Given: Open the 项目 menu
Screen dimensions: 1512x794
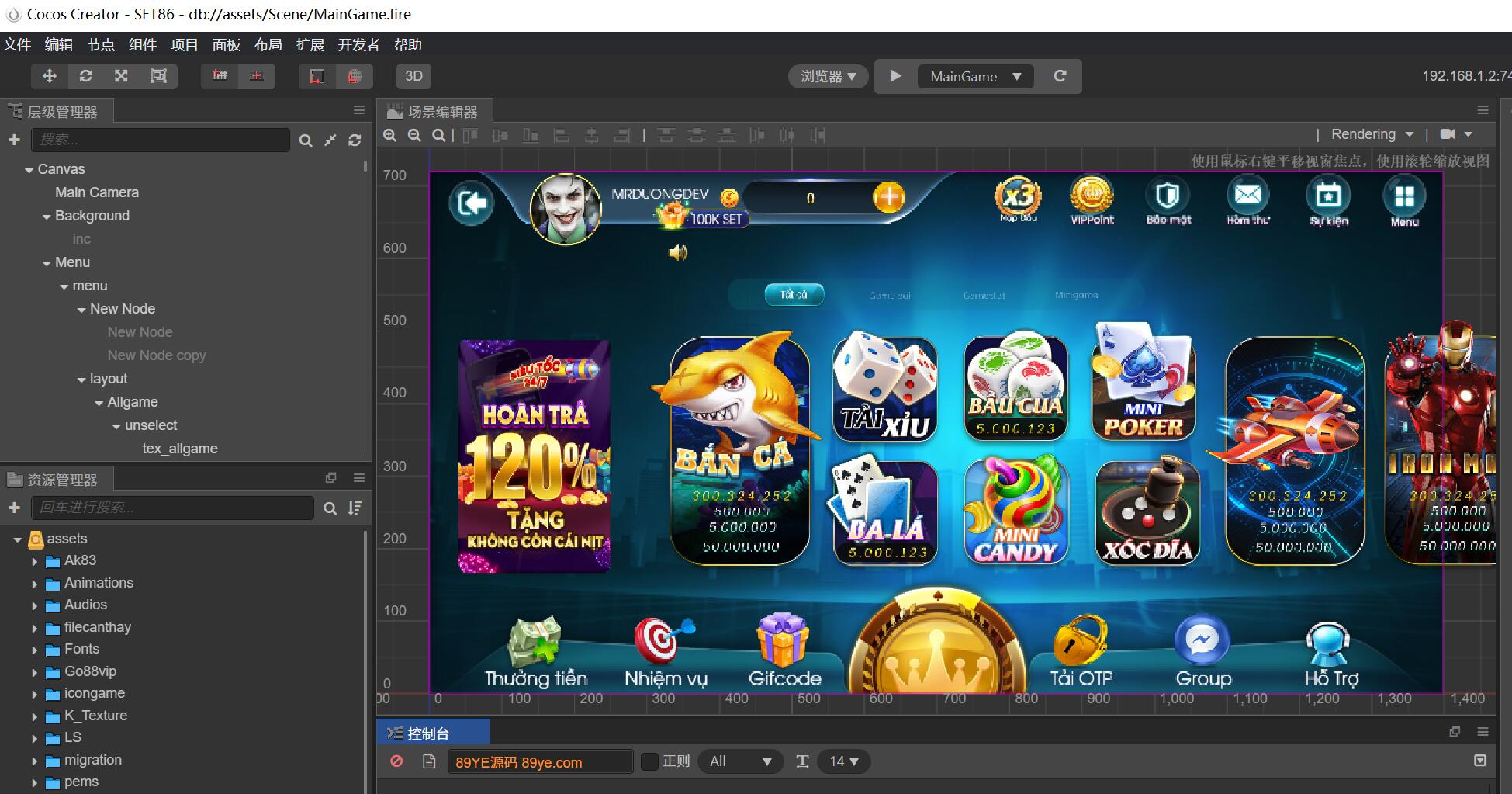Looking at the screenshot, I should tap(185, 45).
